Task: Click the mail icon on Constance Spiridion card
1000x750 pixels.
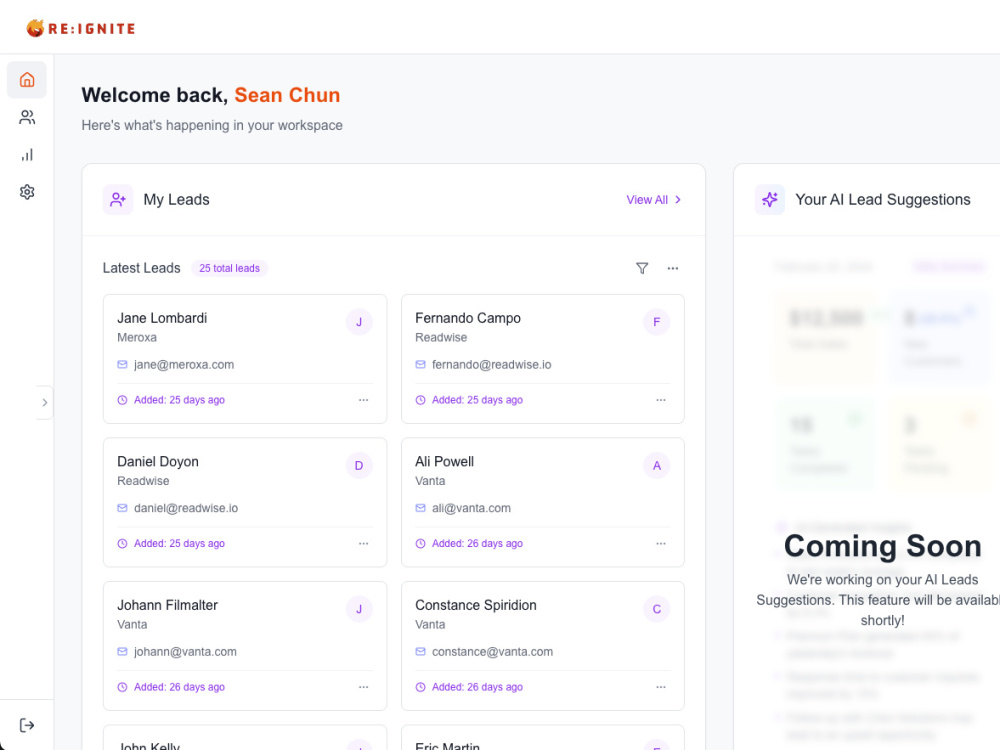Action: click(x=420, y=652)
